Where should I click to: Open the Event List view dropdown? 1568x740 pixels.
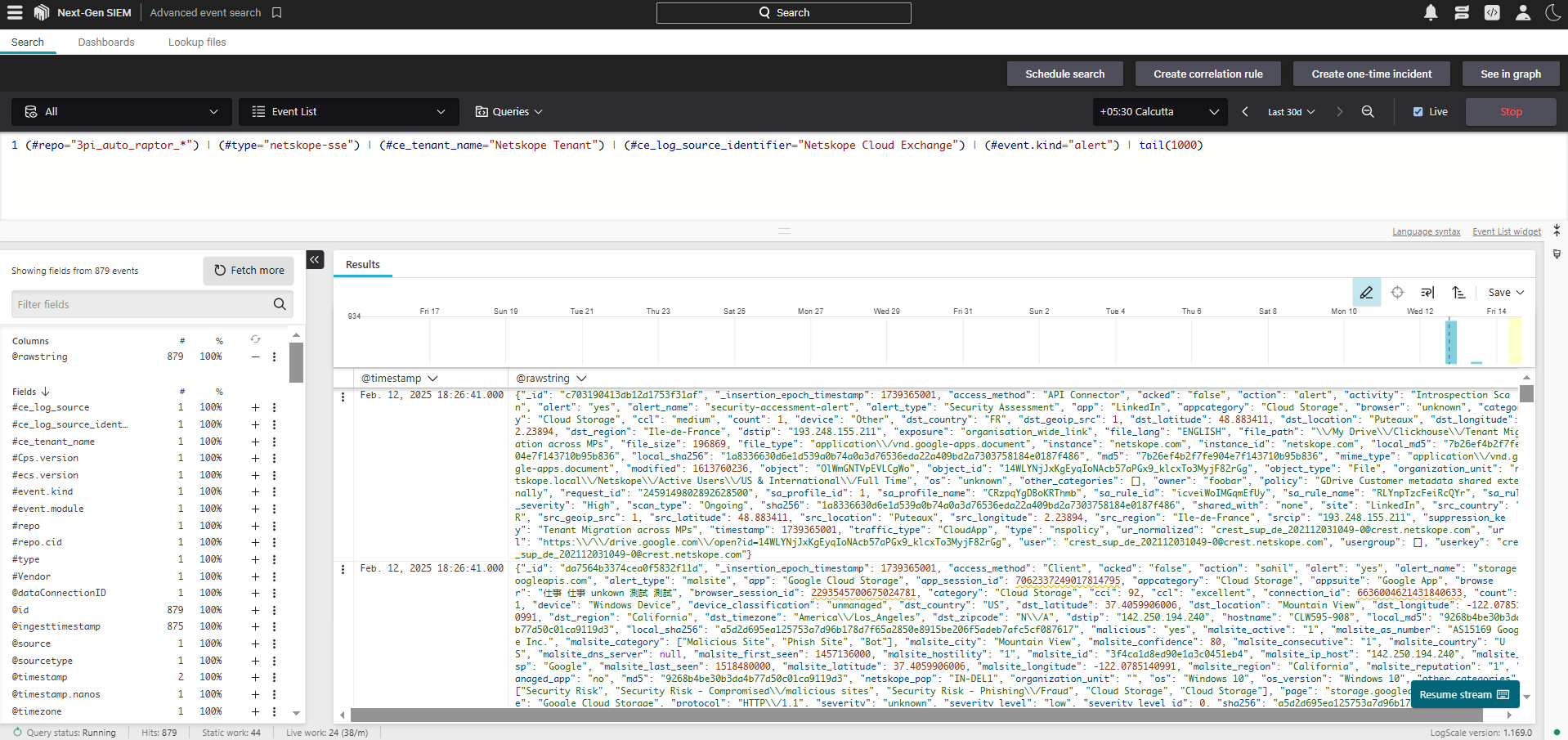click(349, 111)
